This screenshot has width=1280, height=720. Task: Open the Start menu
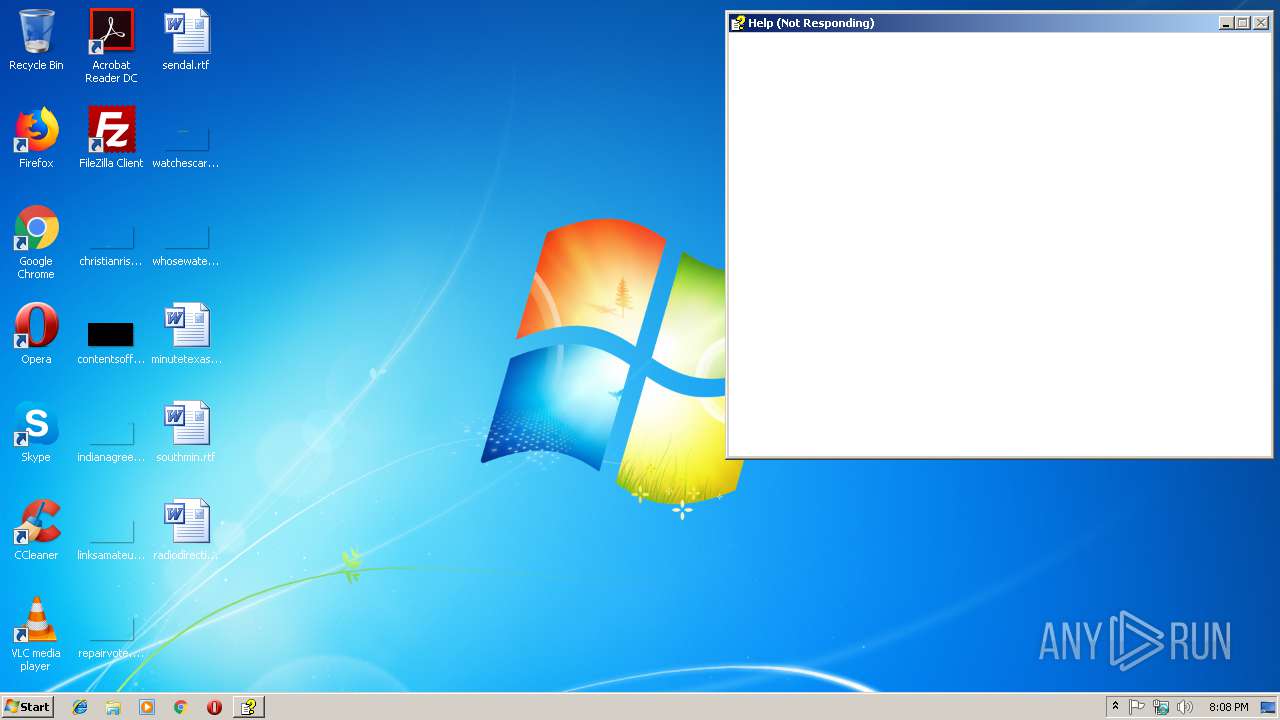(x=27, y=707)
